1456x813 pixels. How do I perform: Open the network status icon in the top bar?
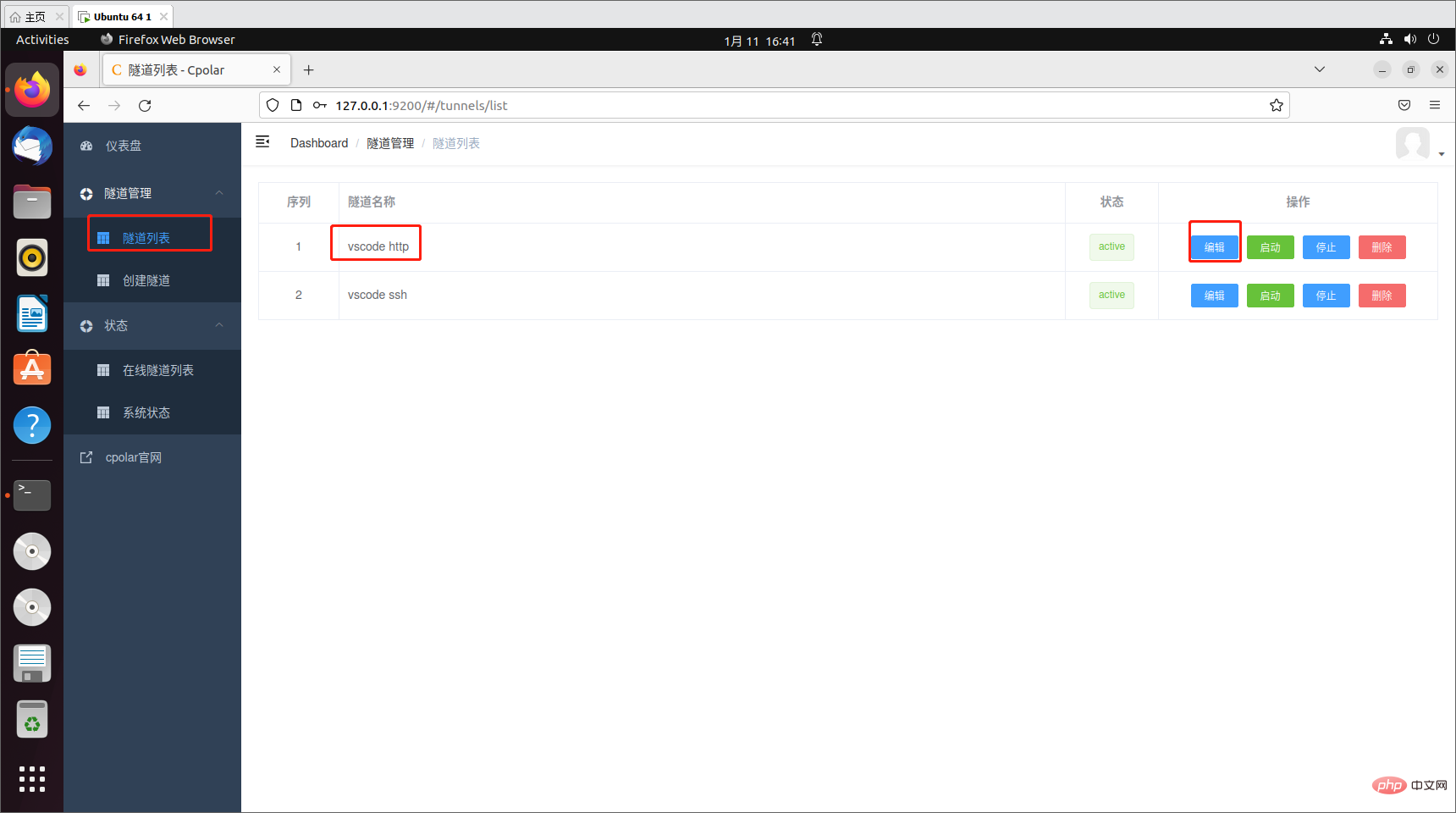pos(1386,39)
